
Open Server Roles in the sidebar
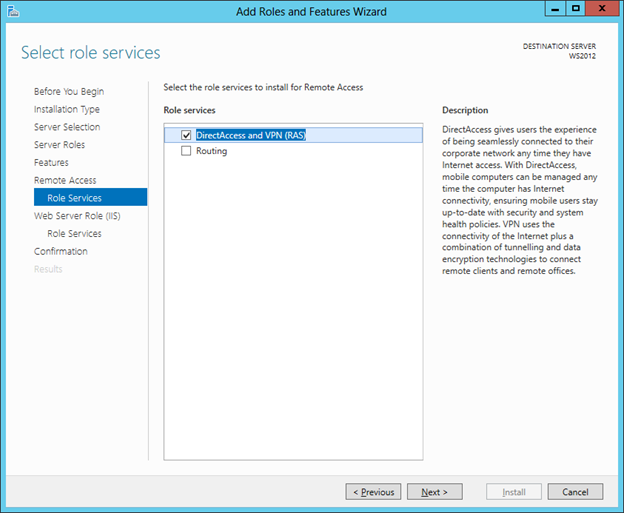tap(59, 145)
